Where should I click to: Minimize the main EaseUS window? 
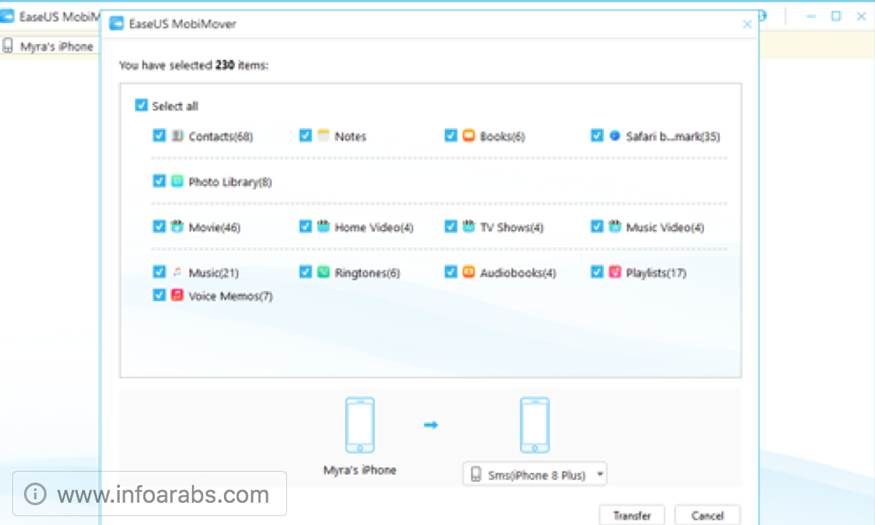pos(811,16)
